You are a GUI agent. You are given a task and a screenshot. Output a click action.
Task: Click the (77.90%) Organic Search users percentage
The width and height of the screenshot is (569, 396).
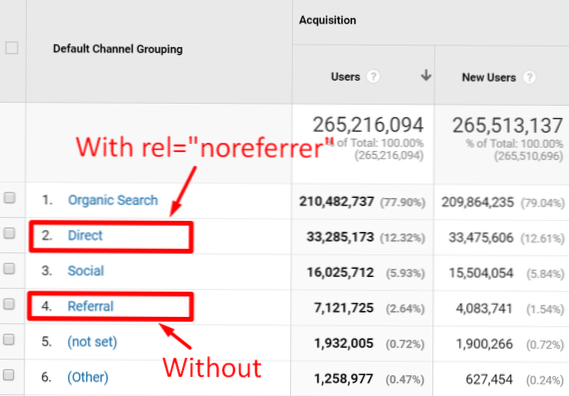[402, 203]
